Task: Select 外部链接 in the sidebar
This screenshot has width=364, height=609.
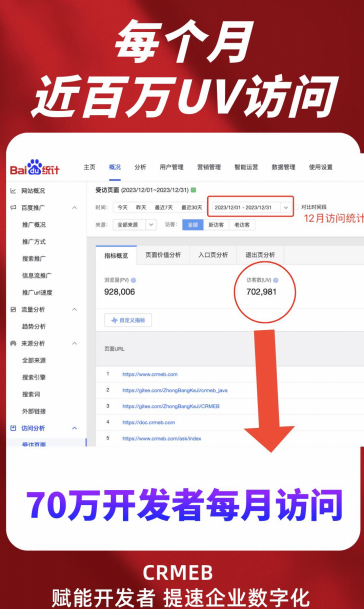Action: (x=34, y=411)
